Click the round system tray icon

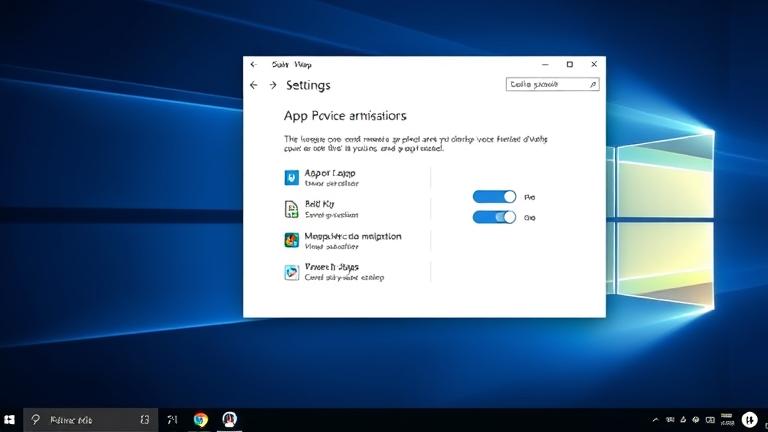(x=696, y=420)
